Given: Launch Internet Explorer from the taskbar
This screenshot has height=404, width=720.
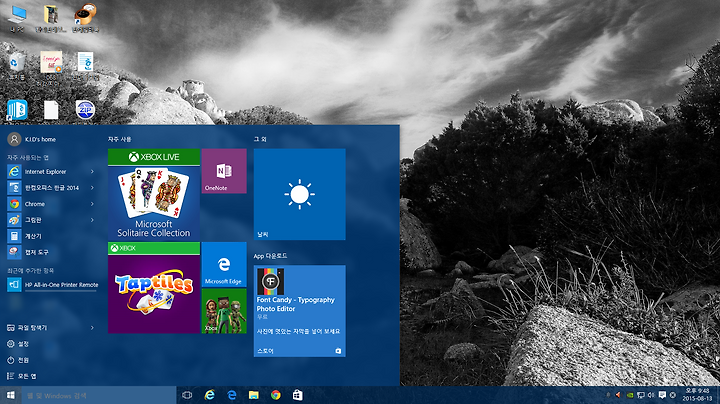Looking at the screenshot, I should click(x=209, y=395).
